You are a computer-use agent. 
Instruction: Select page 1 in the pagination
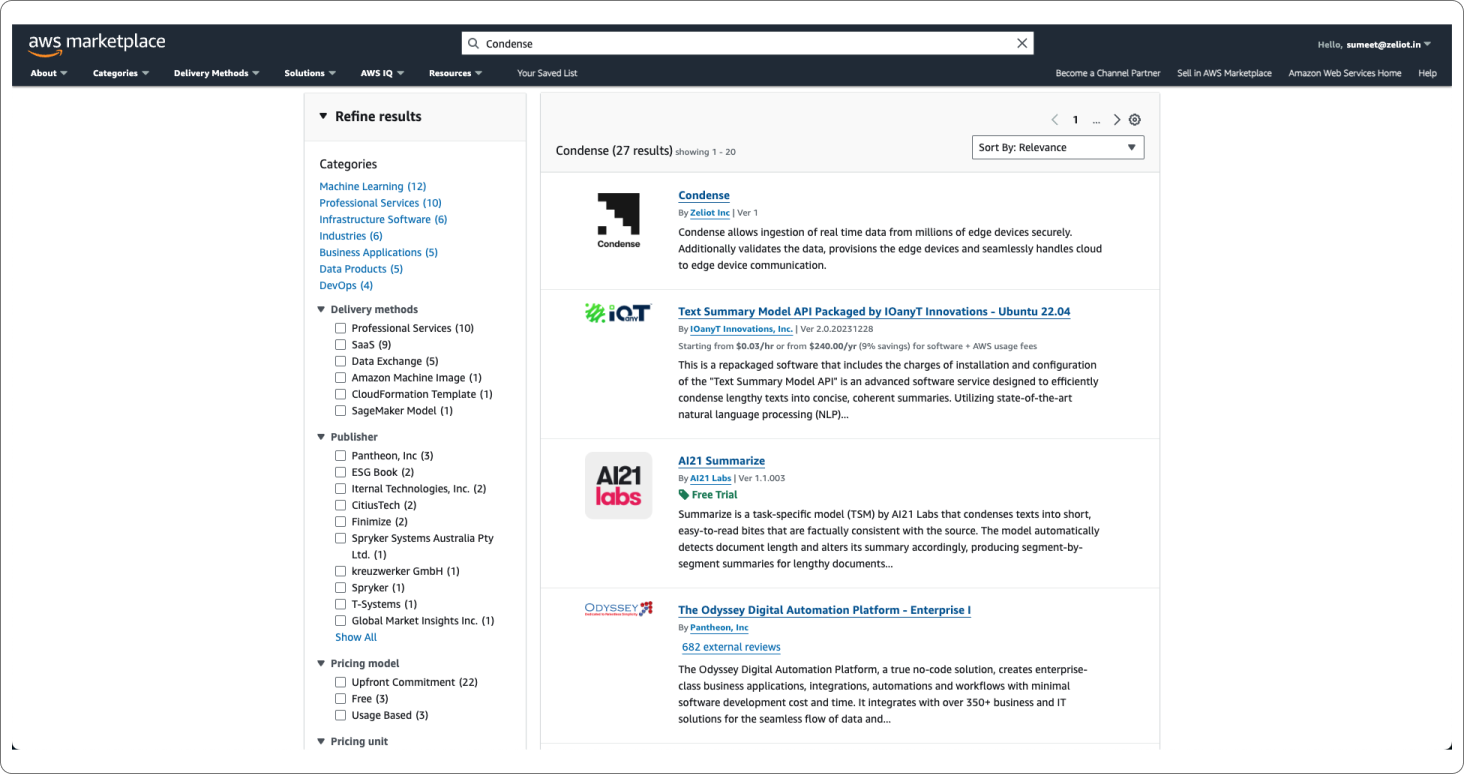(1076, 120)
